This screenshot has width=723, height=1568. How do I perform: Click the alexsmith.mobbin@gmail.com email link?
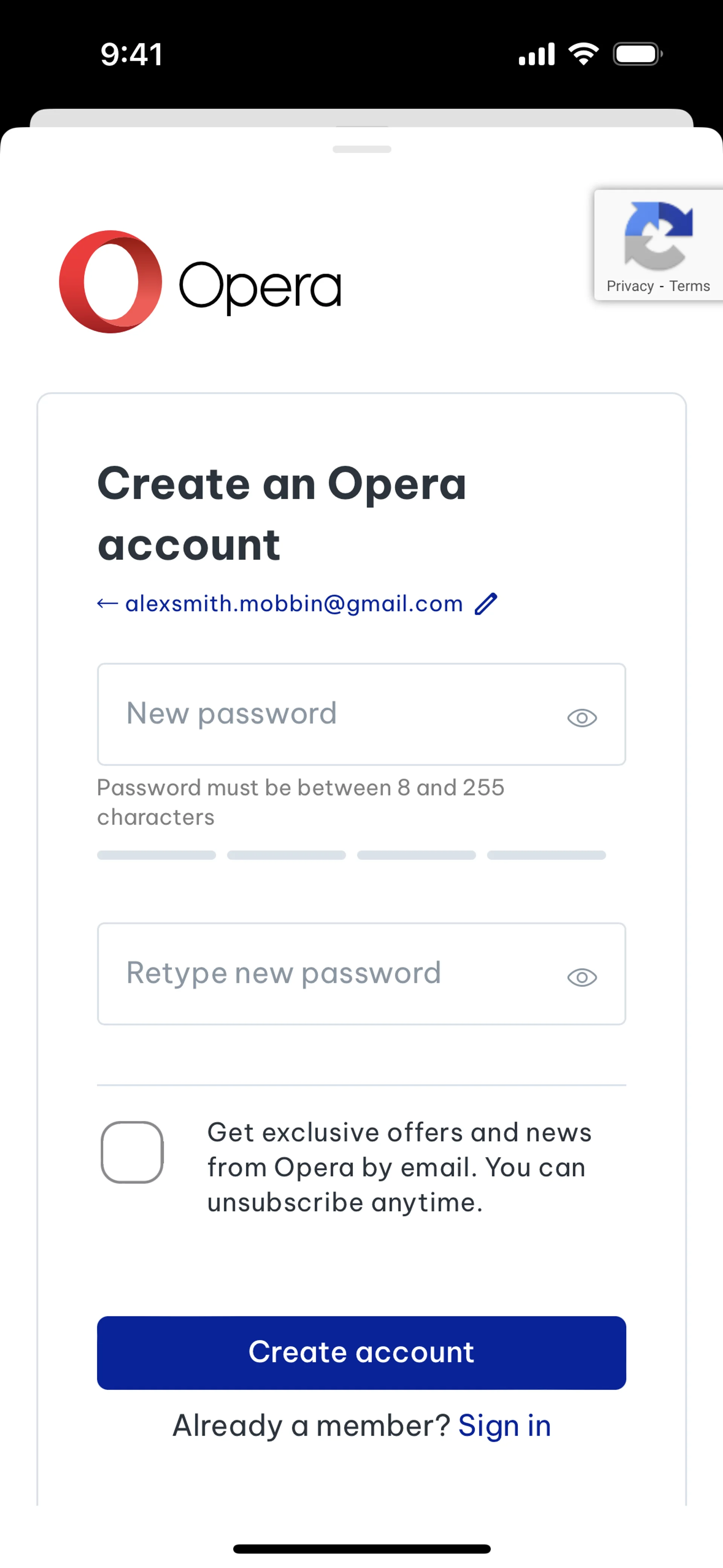click(294, 604)
